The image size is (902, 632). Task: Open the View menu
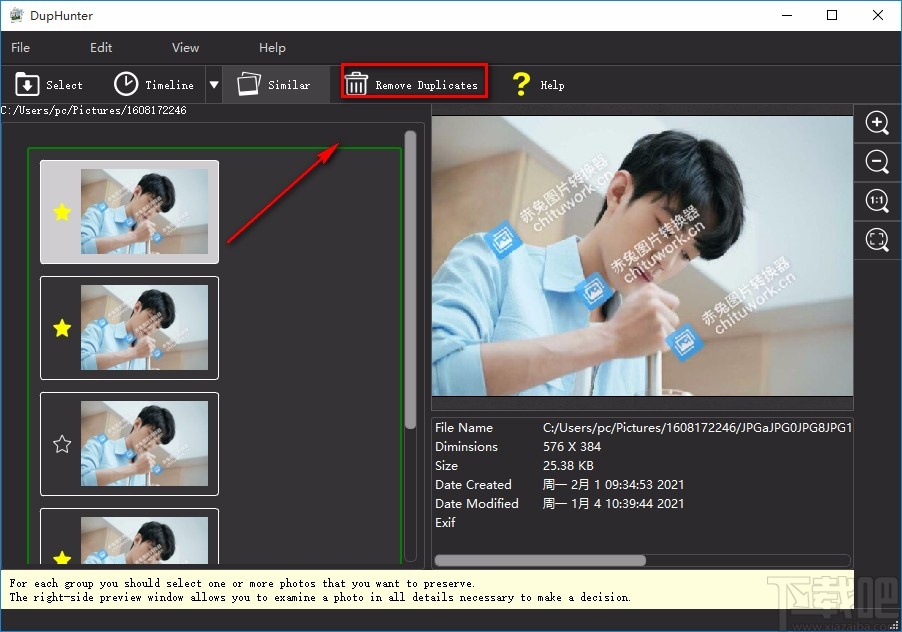click(x=185, y=47)
